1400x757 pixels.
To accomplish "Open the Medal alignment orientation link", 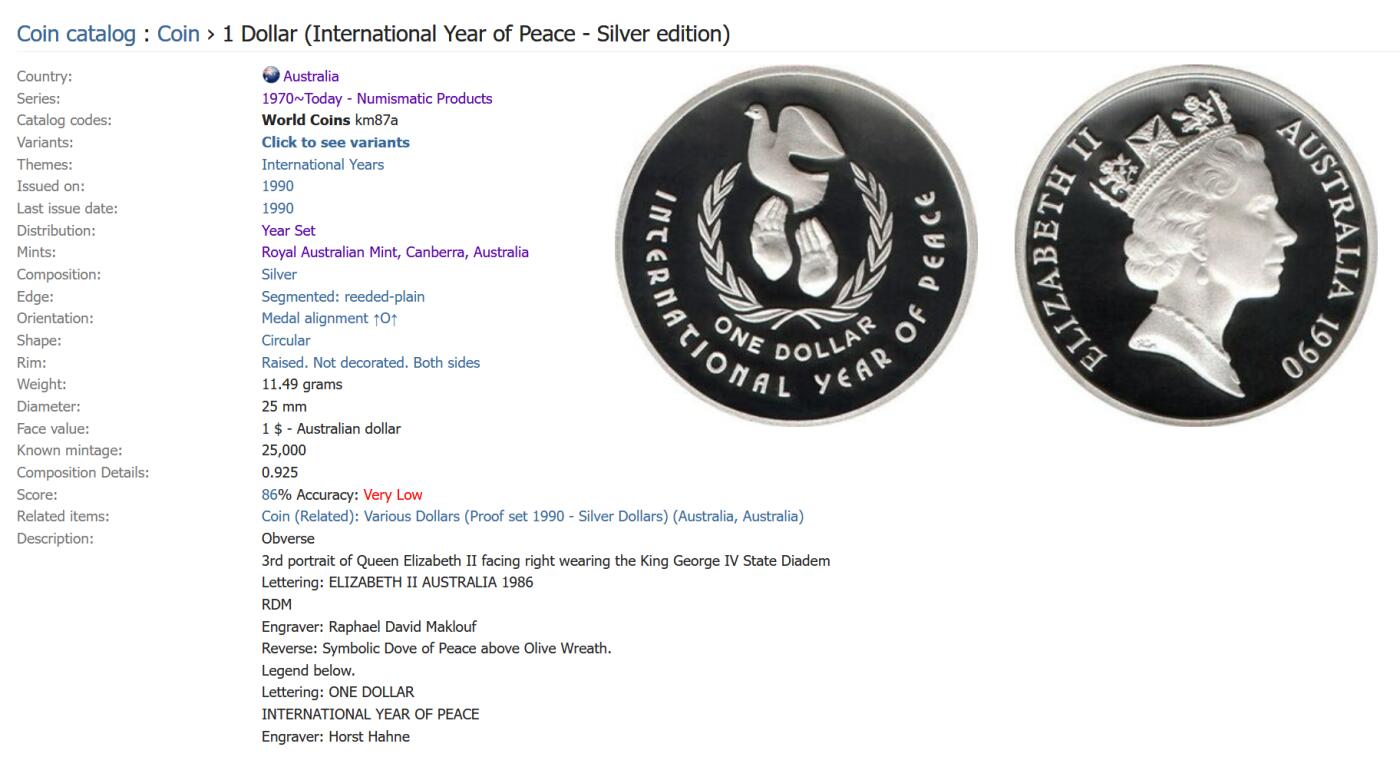I will [x=330, y=318].
